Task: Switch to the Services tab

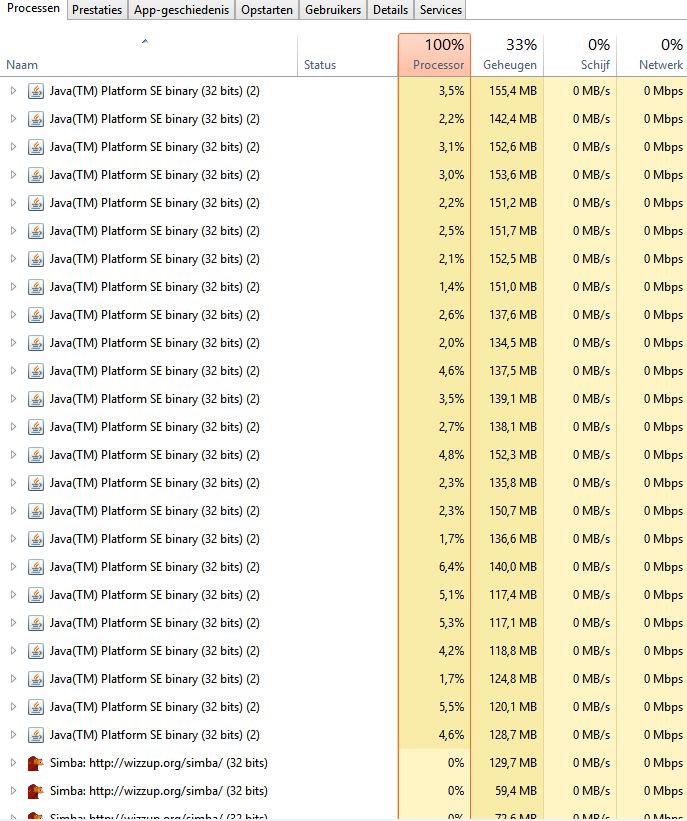Action: pos(441,9)
